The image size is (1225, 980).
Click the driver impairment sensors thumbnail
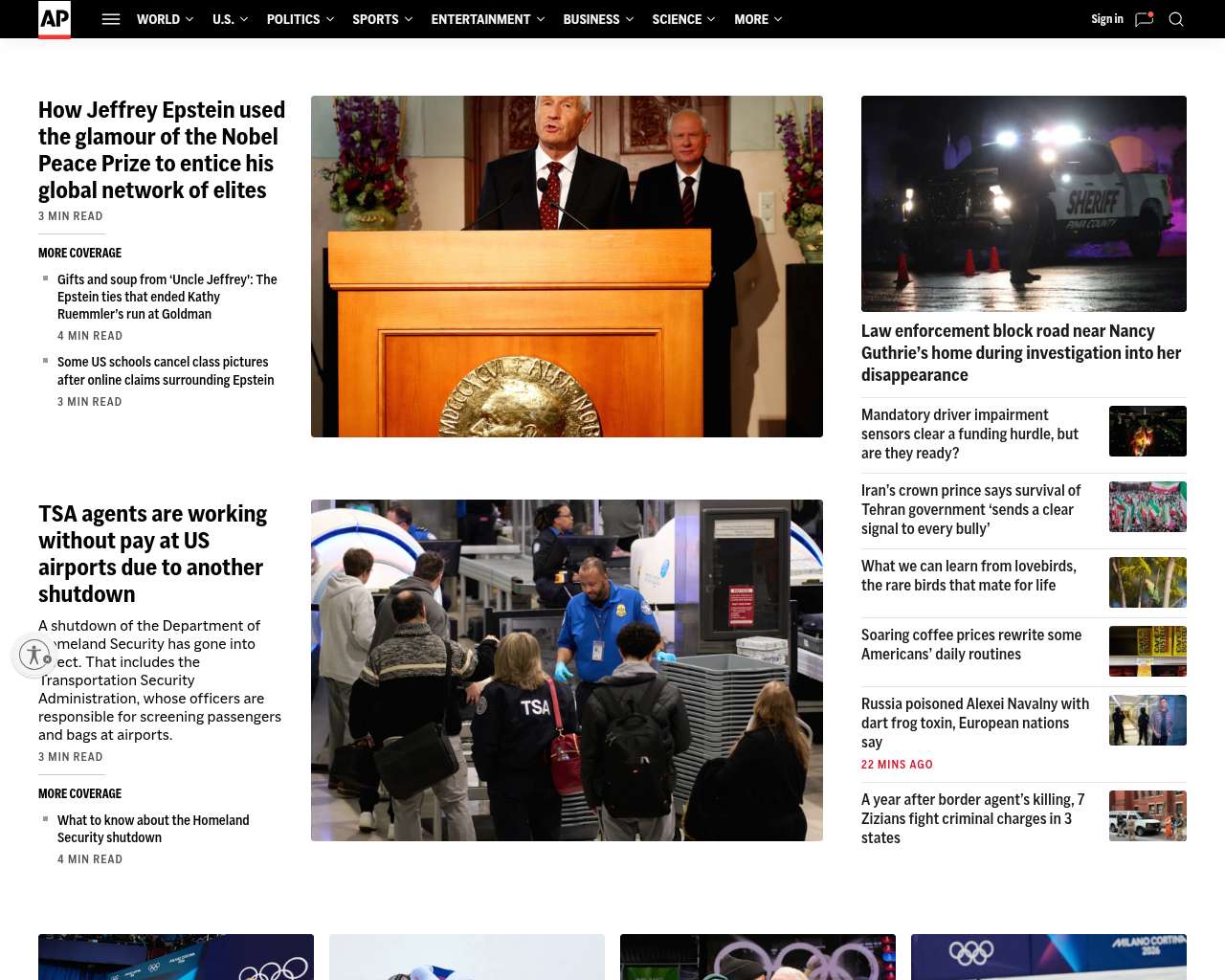(x=1147, y=431)
